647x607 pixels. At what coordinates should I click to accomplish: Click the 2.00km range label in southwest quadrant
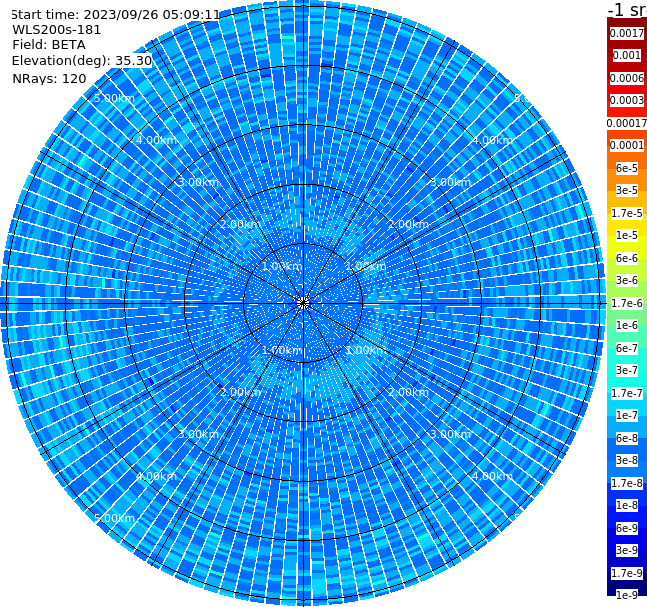pos(241,392)
